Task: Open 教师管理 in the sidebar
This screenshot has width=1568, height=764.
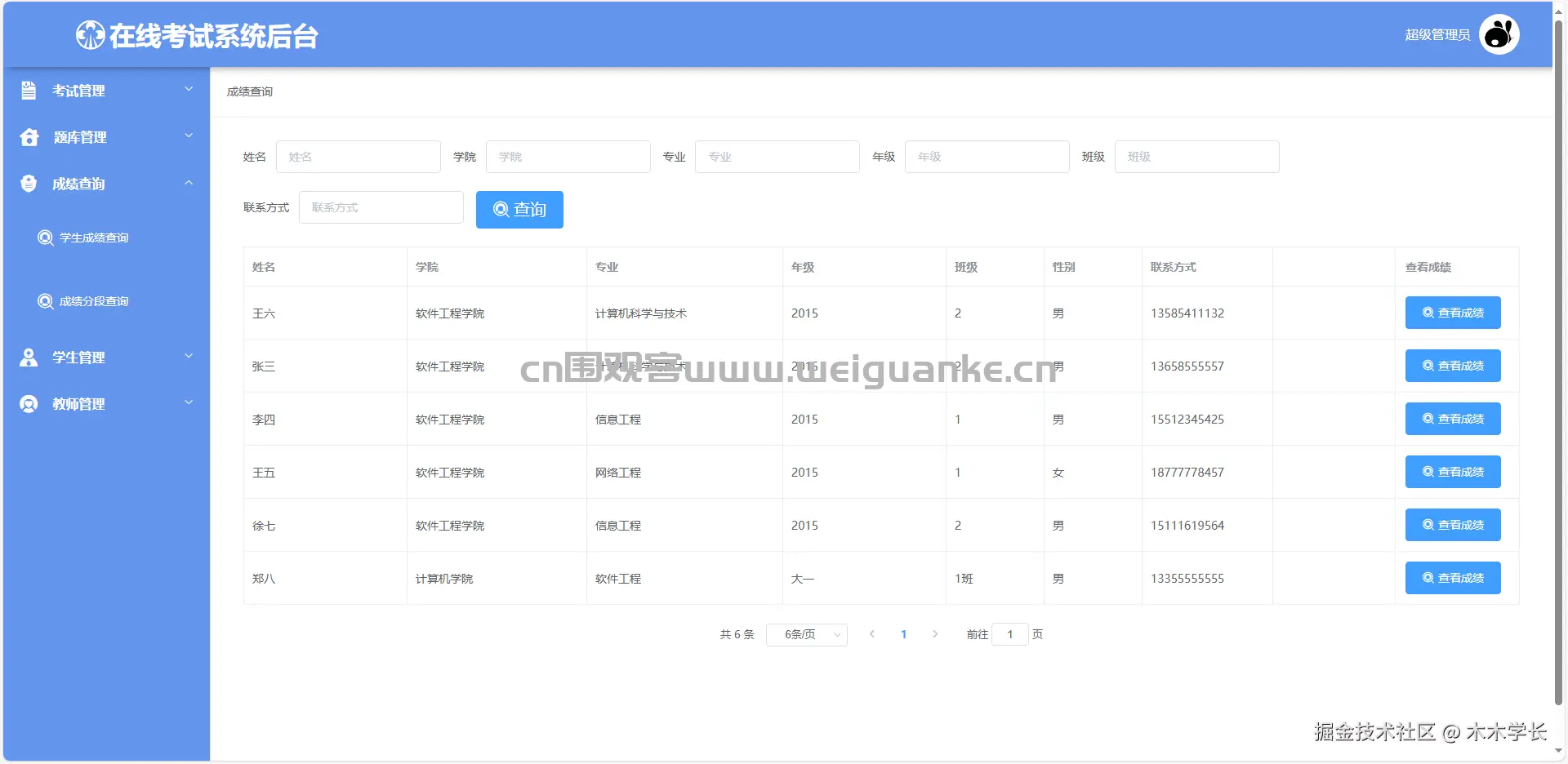Action: tap(106, 404)
